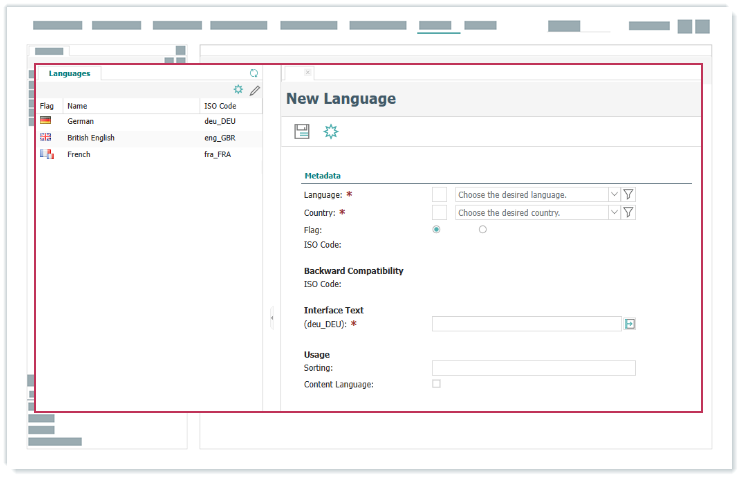Select the British English language row

pos(90,138)
